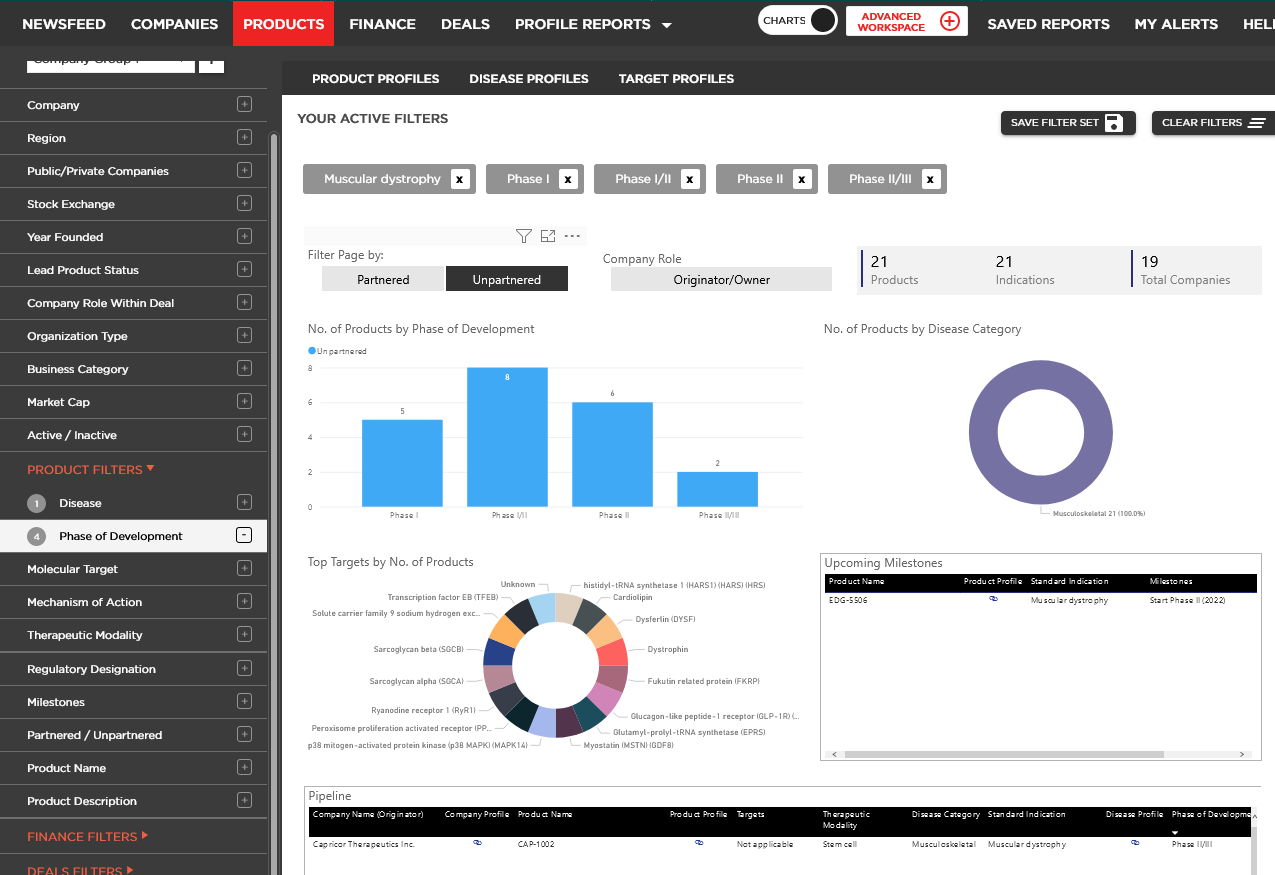1275x875 pixels.
Task: Open EDG-5506 product profile link icon
Action: pyautogui.click(x=993, y=600)
